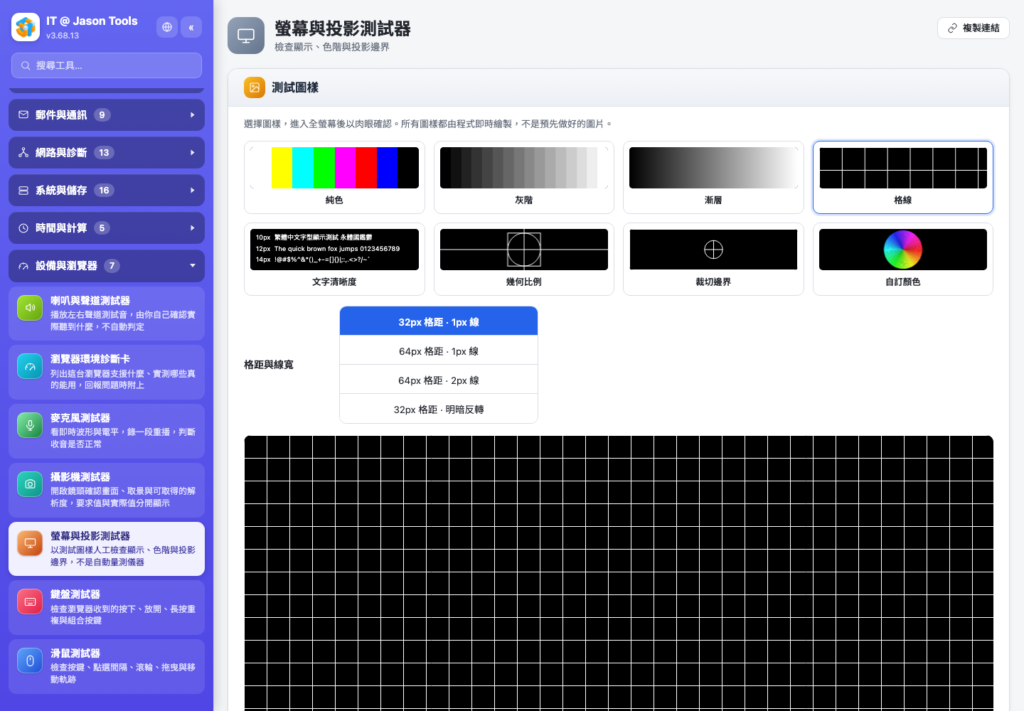This screenshot has height=711, width=1024.
Task: Collapse the sidebar with the double-chevron button
Action: pos(191,27)
